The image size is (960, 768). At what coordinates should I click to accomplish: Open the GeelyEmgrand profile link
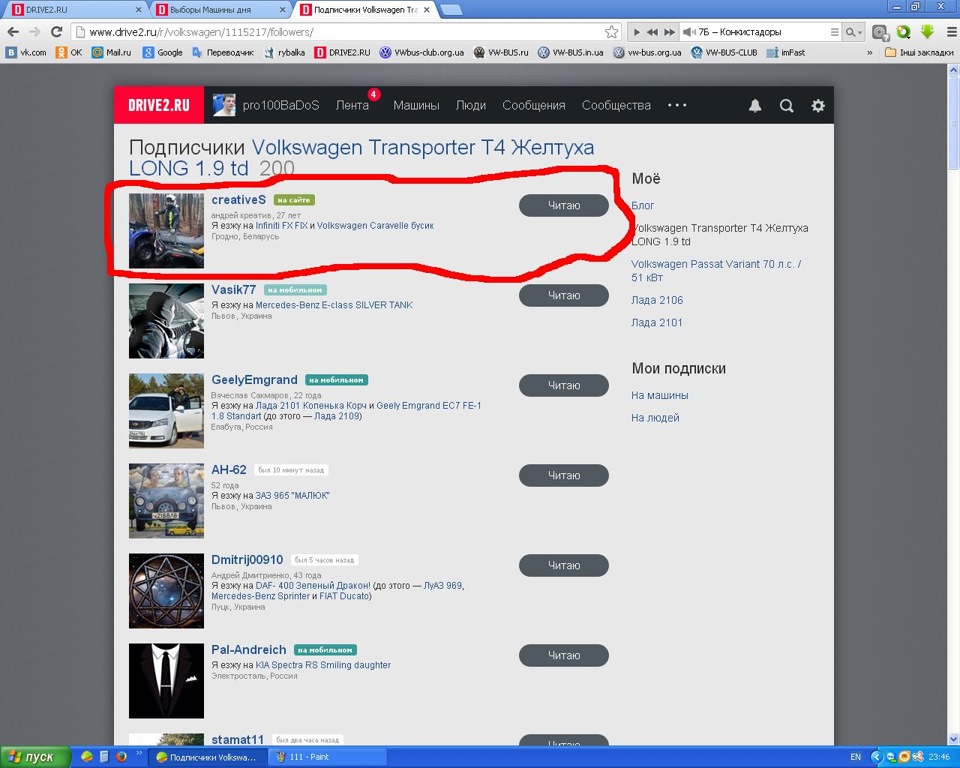coord(254,380)
